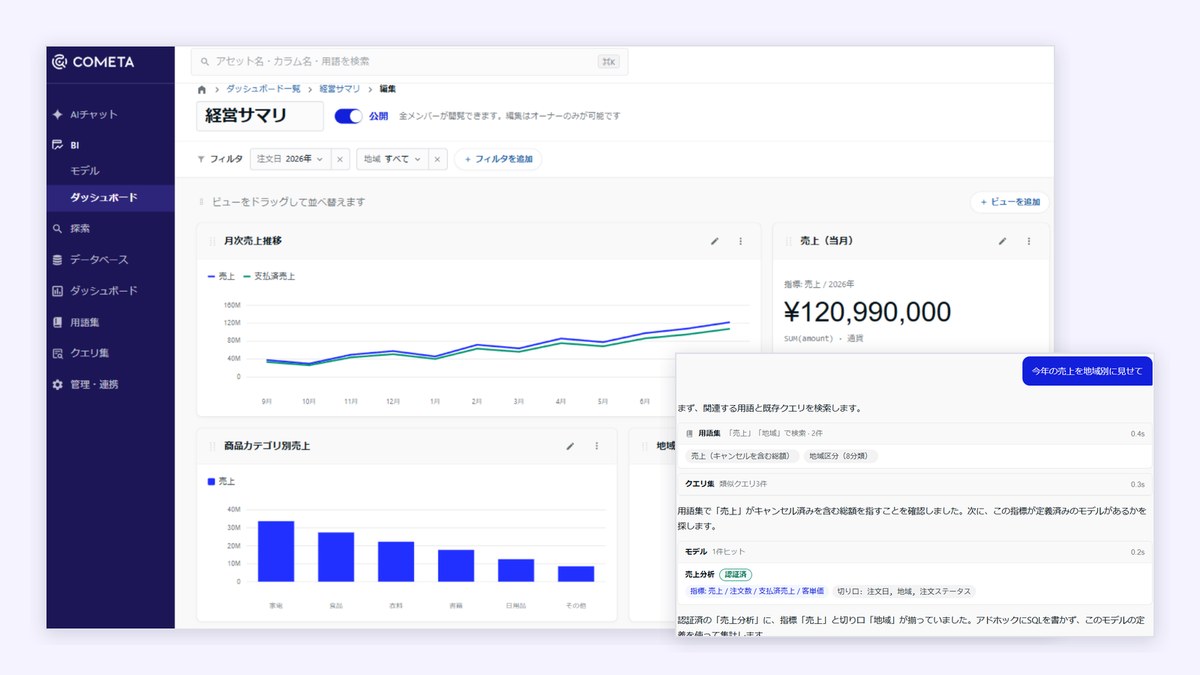This screenshot has height=675, width=1200.
Task: Click the drag handle of 月次売上推移
Action: (x=212, y=241)
